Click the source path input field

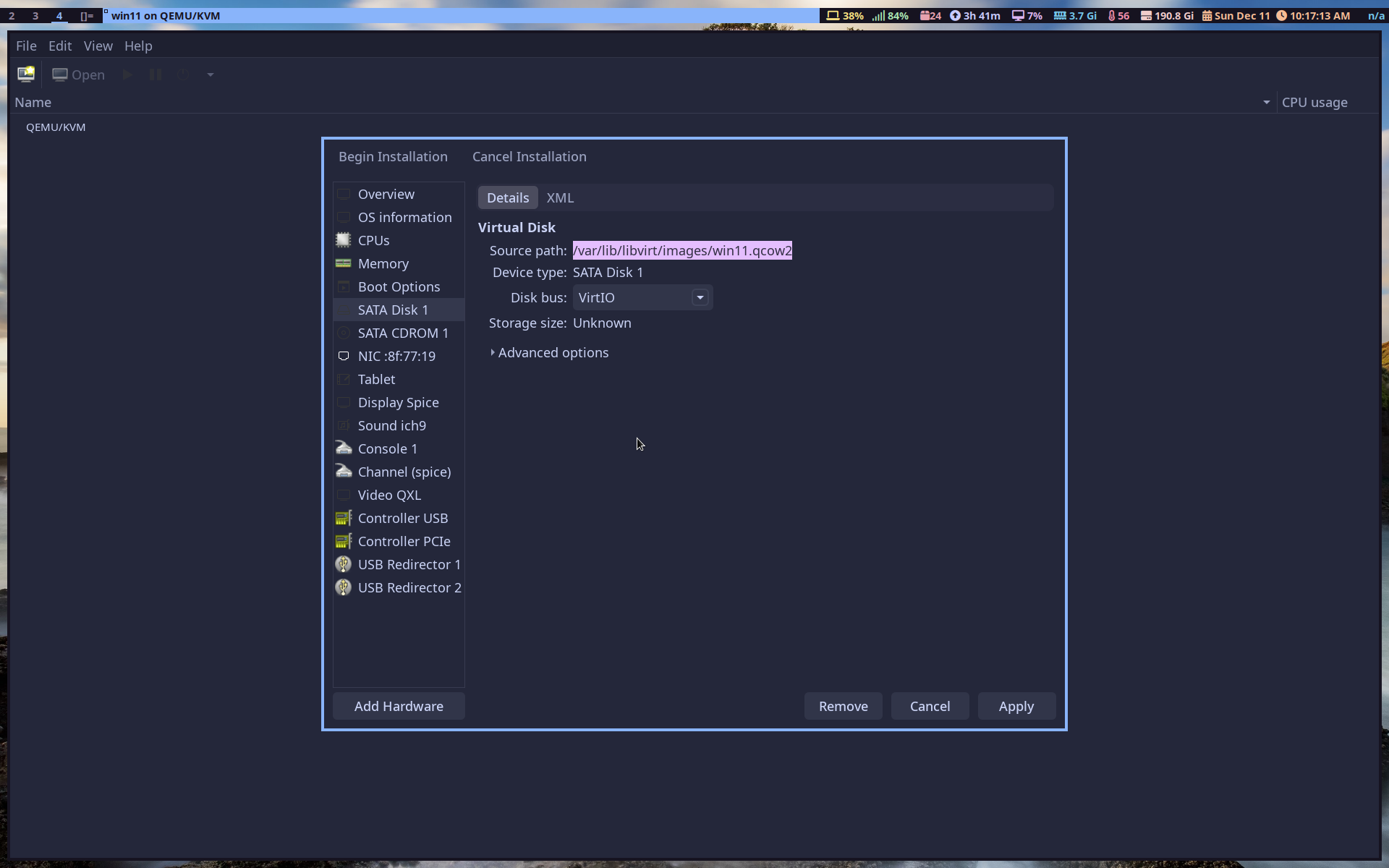coord(682,250)
